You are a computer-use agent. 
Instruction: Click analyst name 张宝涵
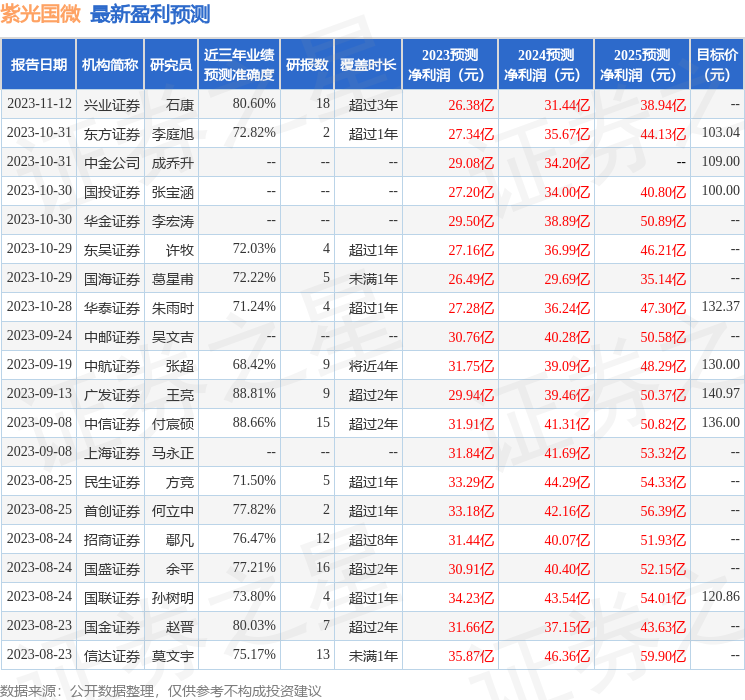[173, 192]
